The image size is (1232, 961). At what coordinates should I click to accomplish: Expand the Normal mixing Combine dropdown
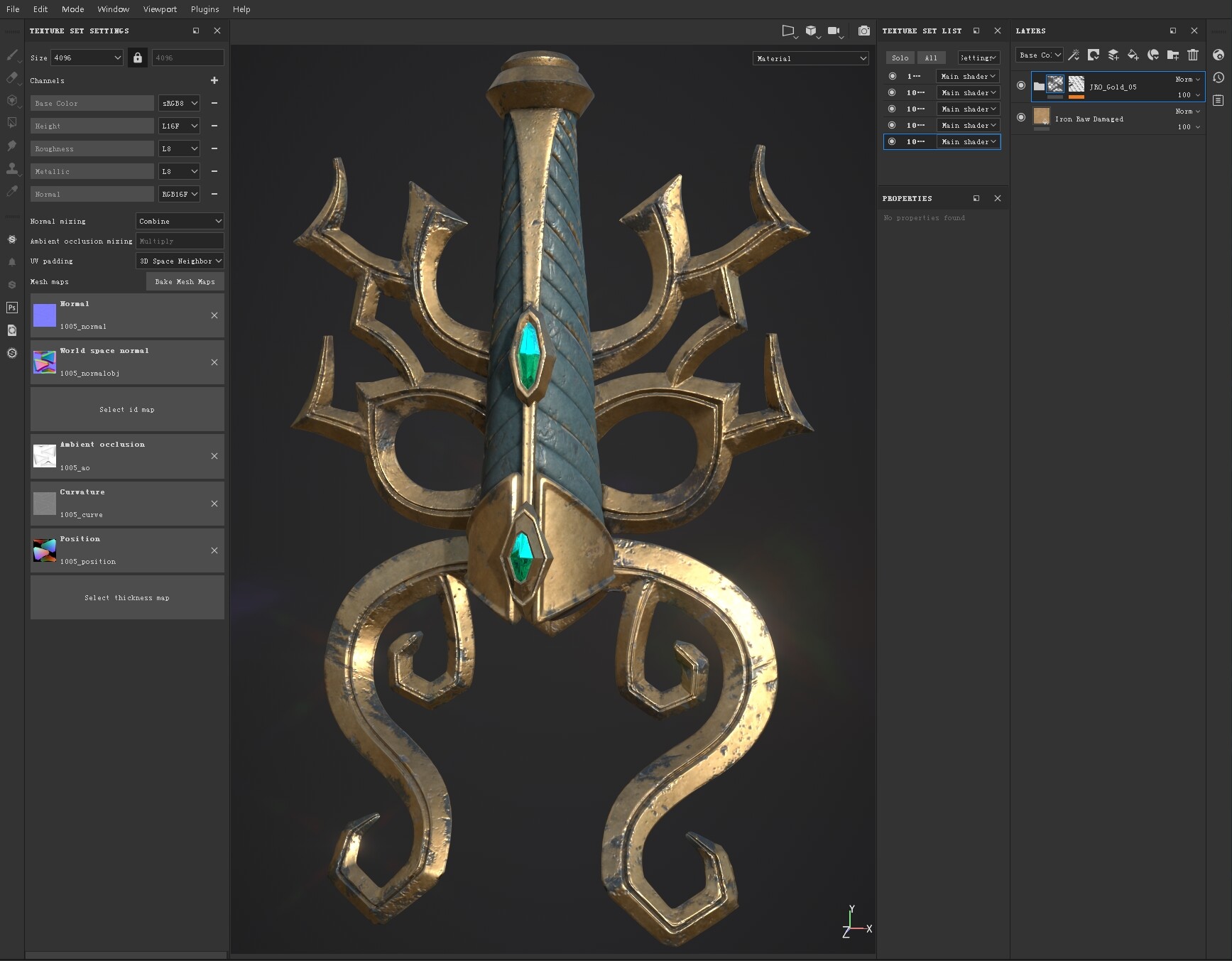180,221
